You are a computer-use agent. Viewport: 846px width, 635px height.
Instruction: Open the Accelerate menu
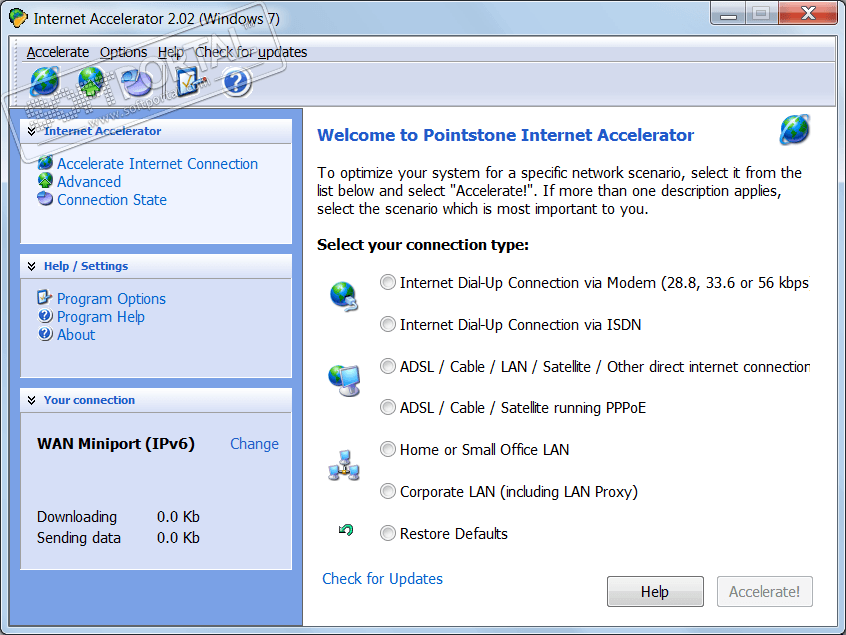[x=58, y=52]
